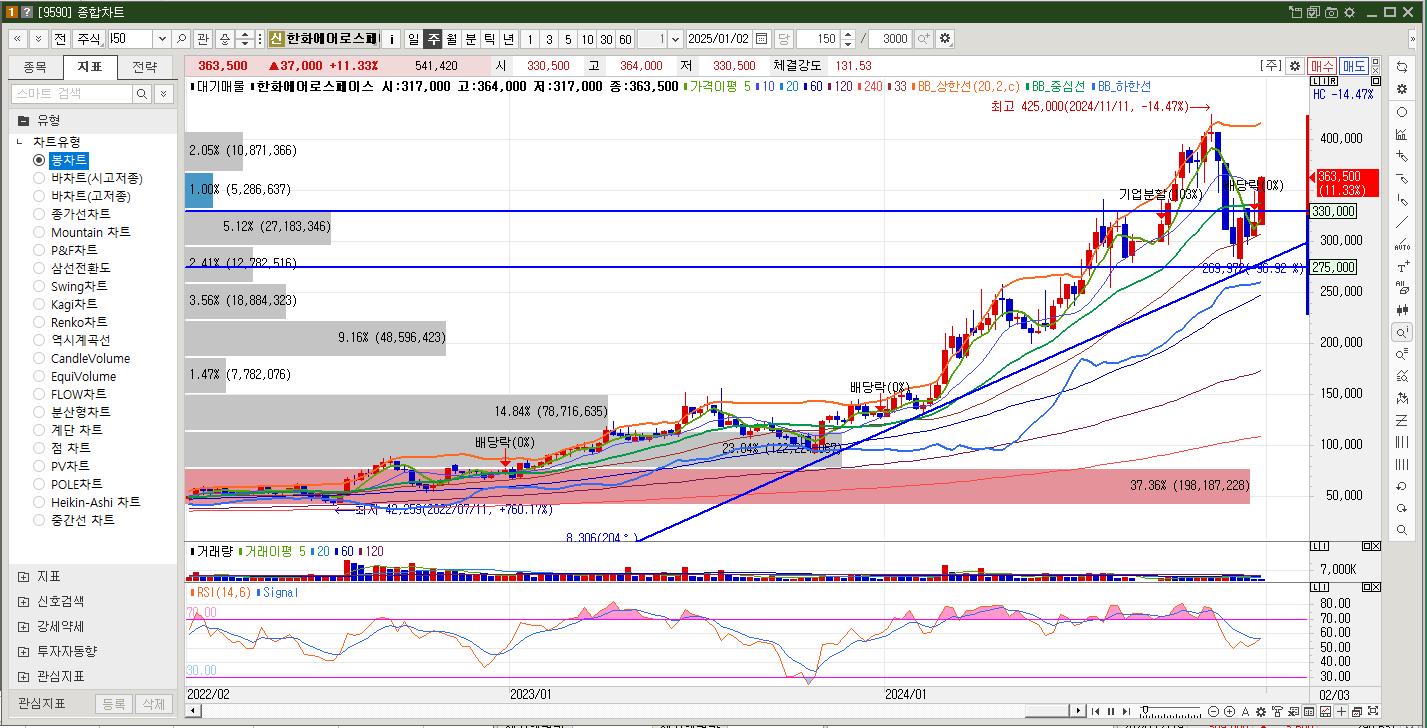Click the zoom-out minus icon in bottom bar

(x=1213, y=711)
